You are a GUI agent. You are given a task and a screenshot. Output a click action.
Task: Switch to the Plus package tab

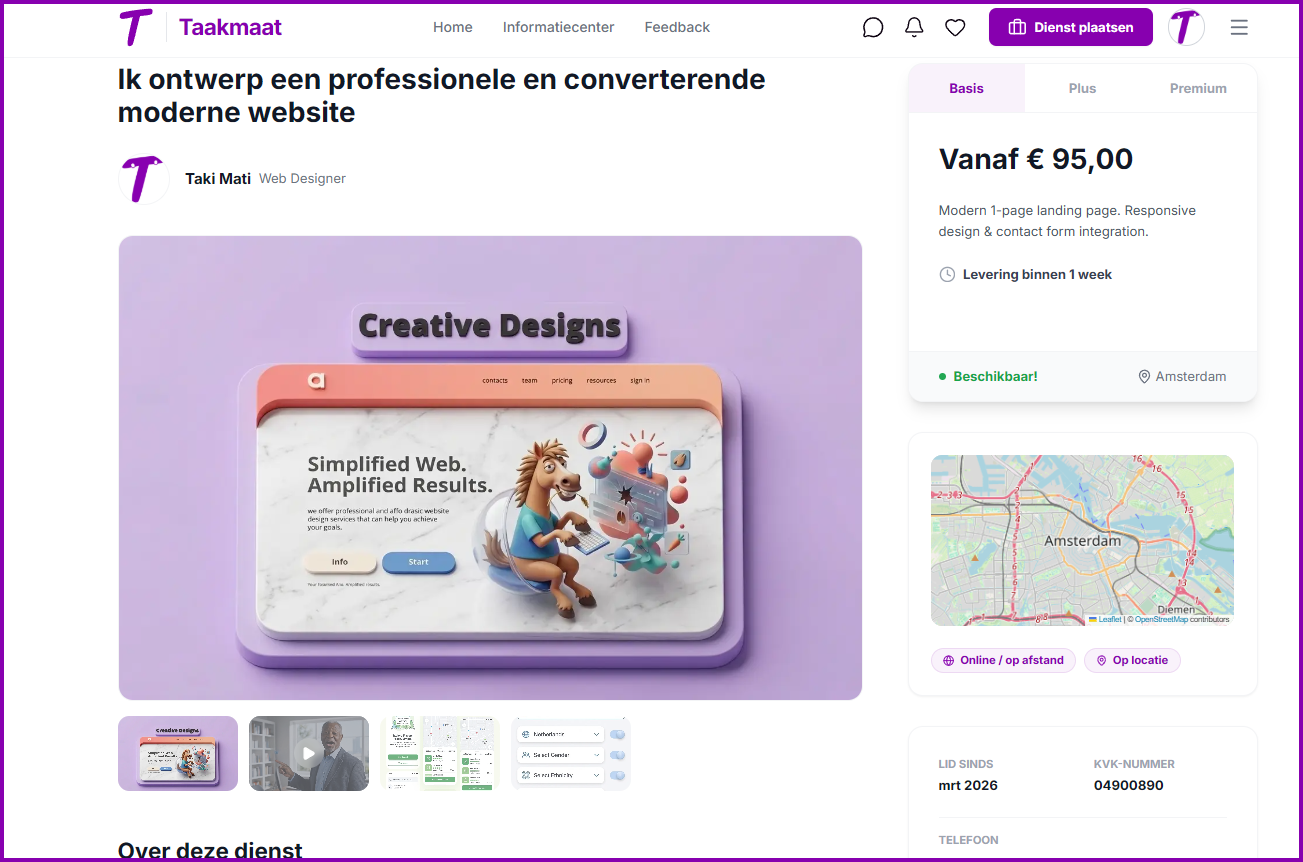1082,88
